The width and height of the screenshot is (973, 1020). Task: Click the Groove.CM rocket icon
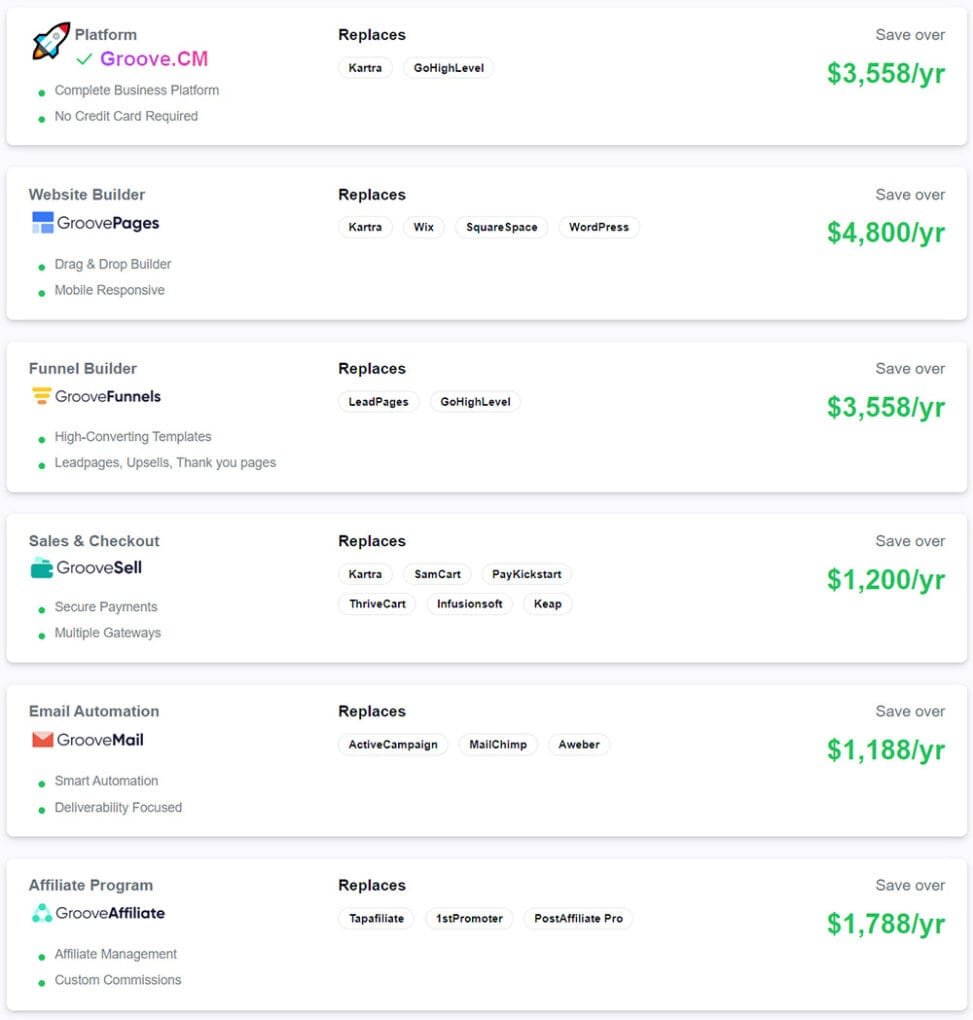click(x=51, y=41)
